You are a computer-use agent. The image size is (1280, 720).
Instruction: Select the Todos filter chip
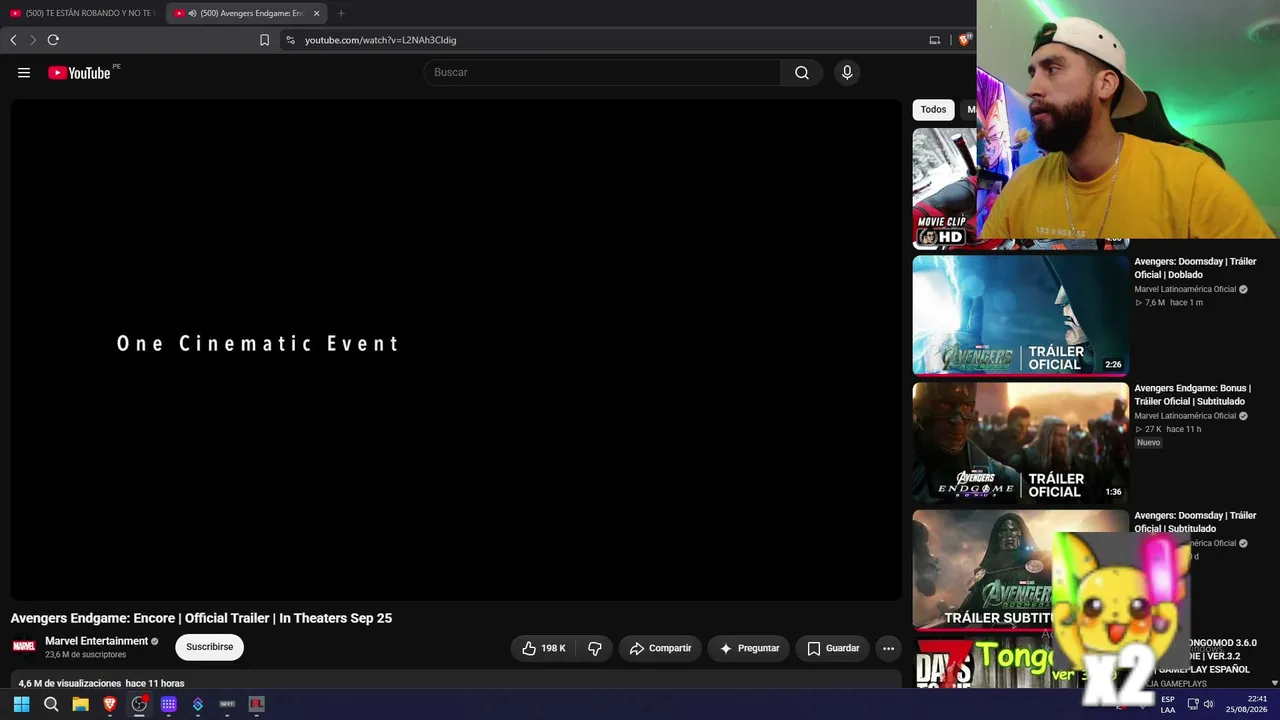[x=933, y=110]
